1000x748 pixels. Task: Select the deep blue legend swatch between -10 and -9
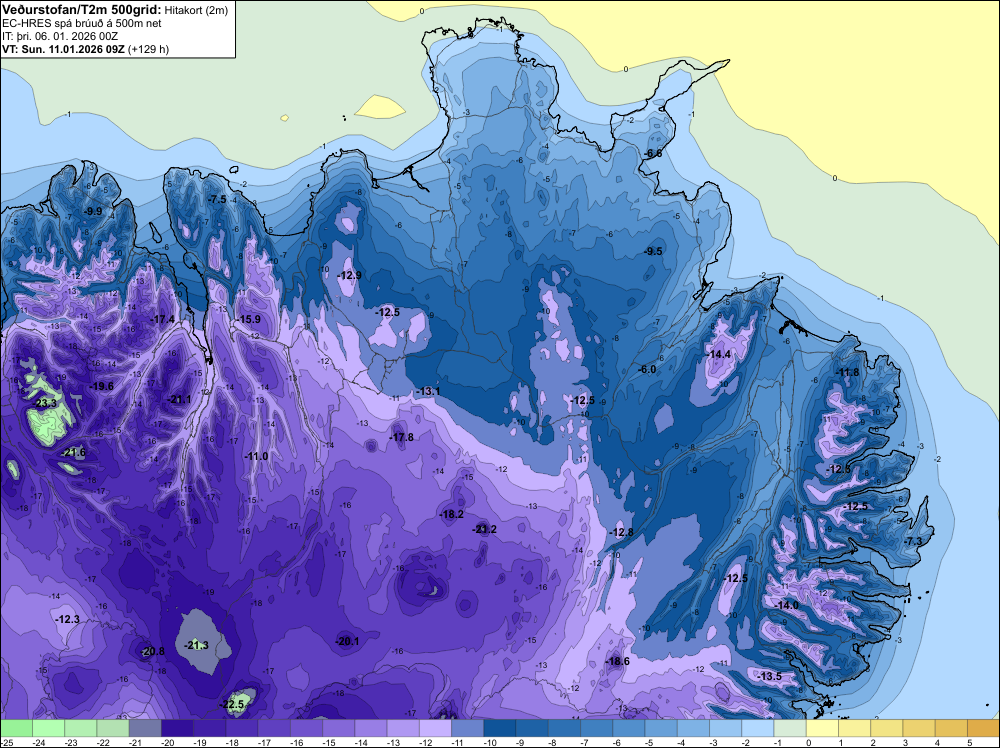pos(499,728)
